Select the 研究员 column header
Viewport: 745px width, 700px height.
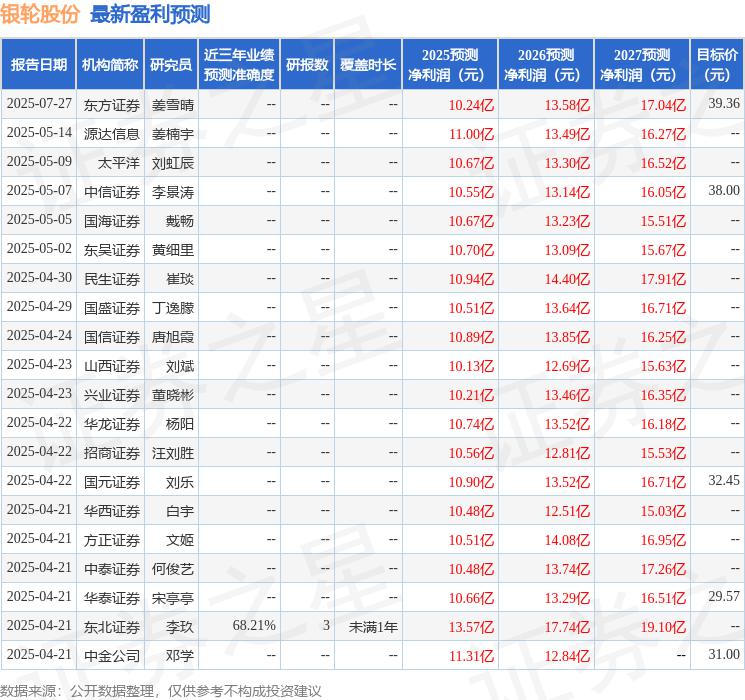click(x=171, y=65)
